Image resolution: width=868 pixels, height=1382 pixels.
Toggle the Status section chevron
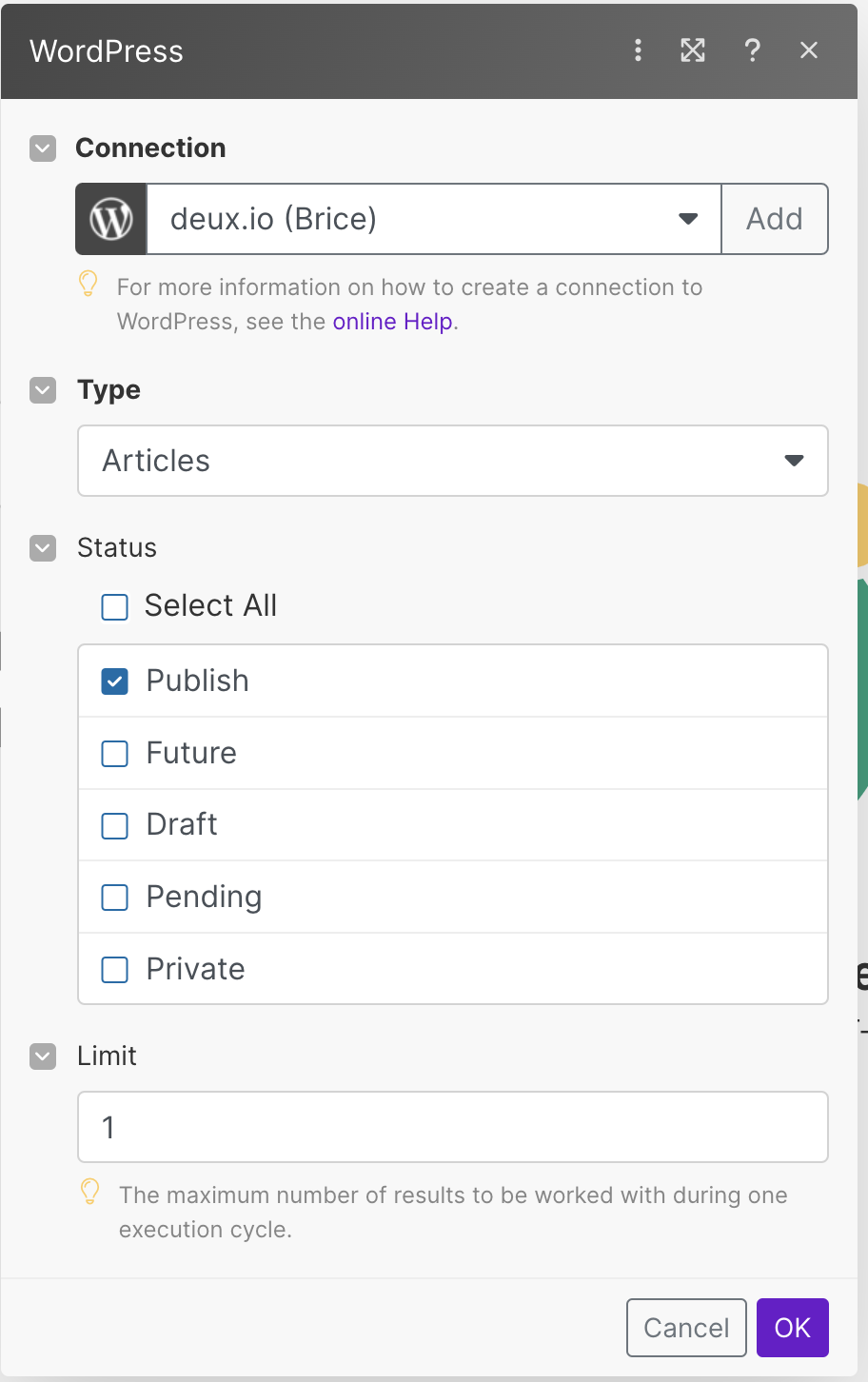43,548
